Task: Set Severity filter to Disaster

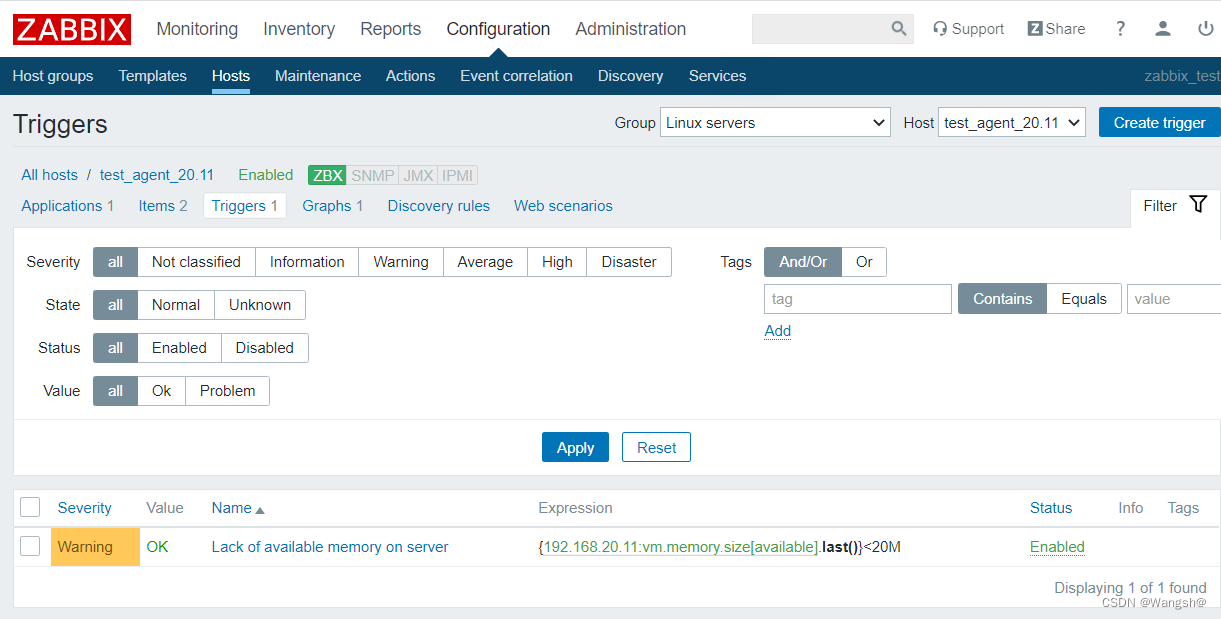Action: click(629, 262)
